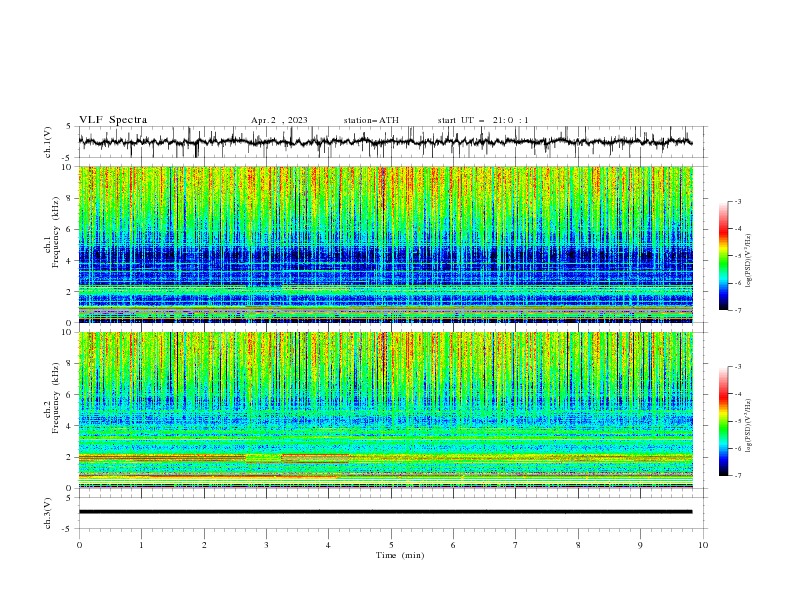This screenshot has width=792, height=612.
Task: Click the "ch.3(V)" axis label
Action: click(48, 513)
